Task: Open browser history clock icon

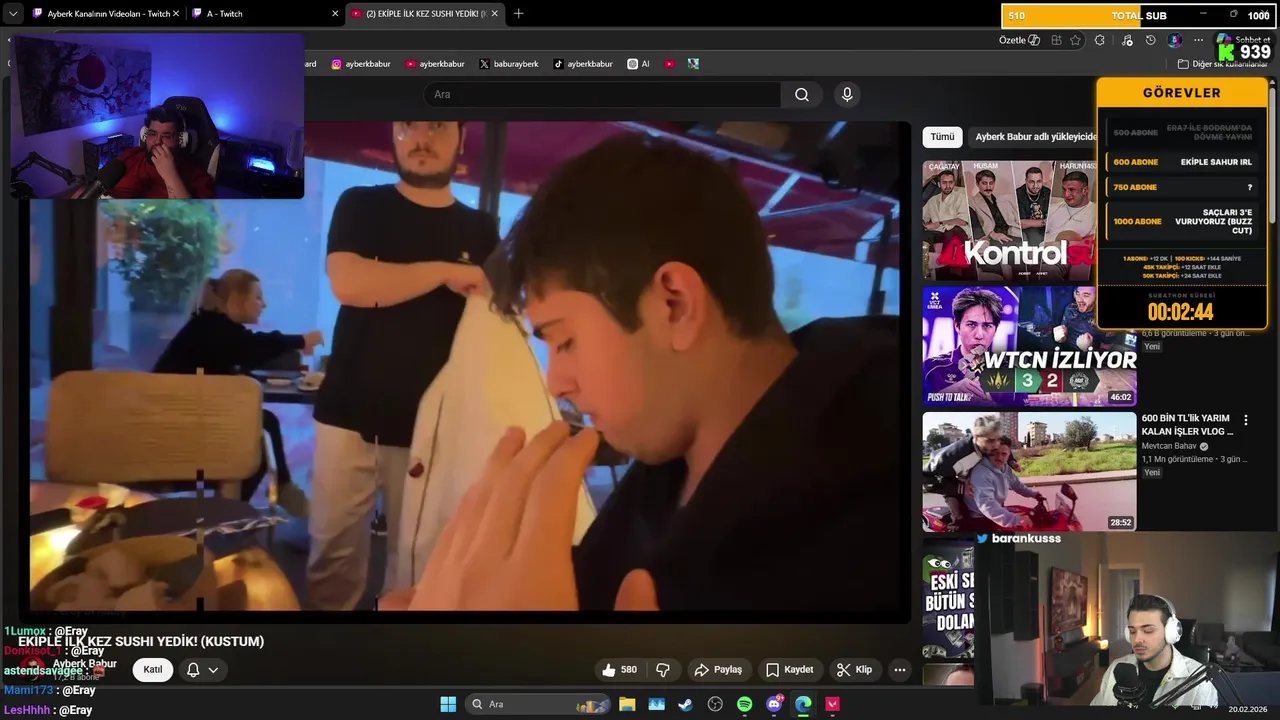Action: pyautogui.click(x=1150, y=40)
